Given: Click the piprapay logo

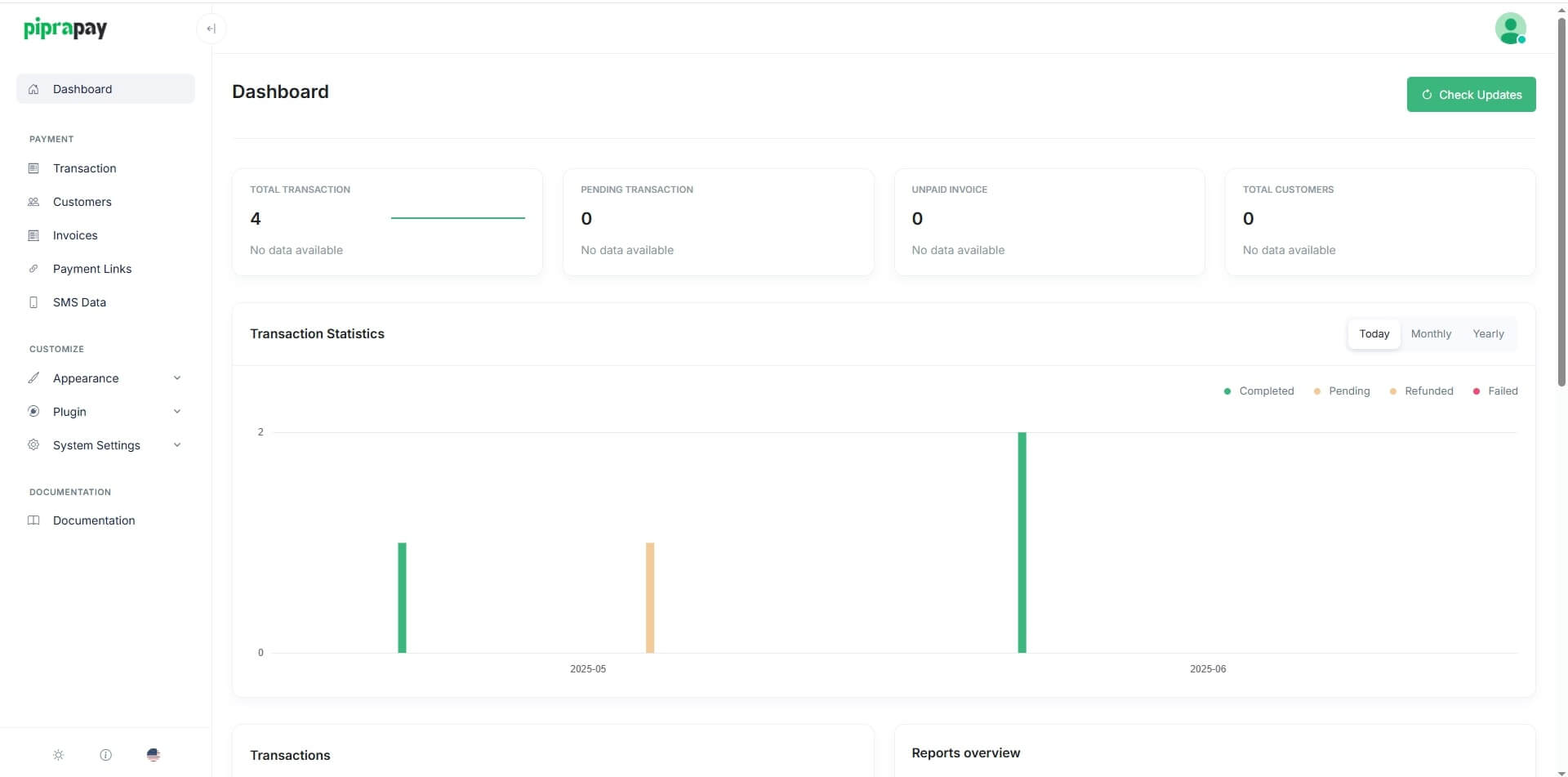Looking at the screenshot, I should tap(65, 29).
